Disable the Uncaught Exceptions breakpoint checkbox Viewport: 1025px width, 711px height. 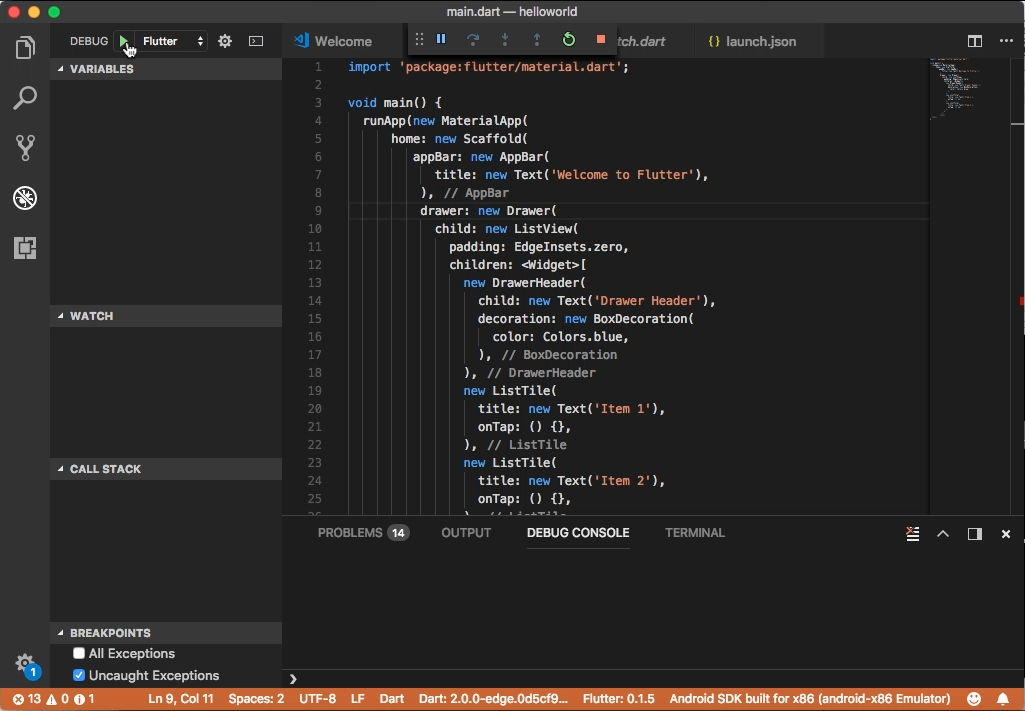[x=79, y=675]
